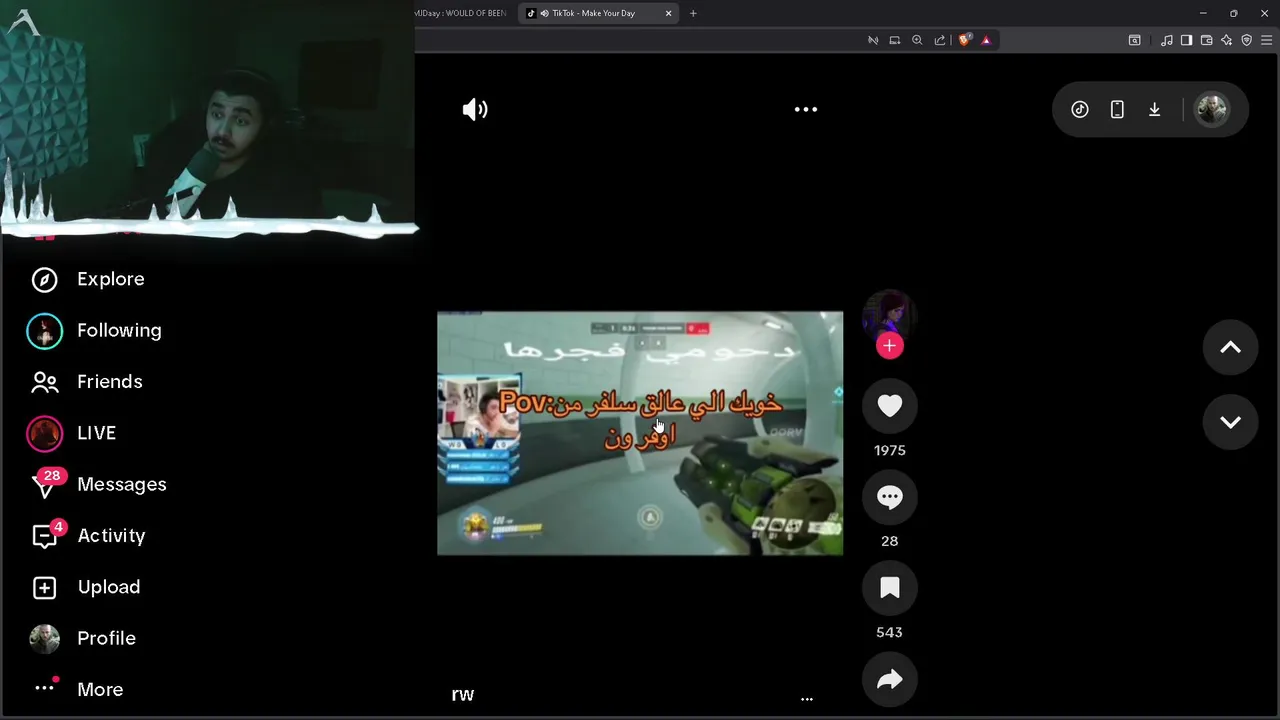
Task: Share the video with the arrow icon
Action: pos(889,680)
